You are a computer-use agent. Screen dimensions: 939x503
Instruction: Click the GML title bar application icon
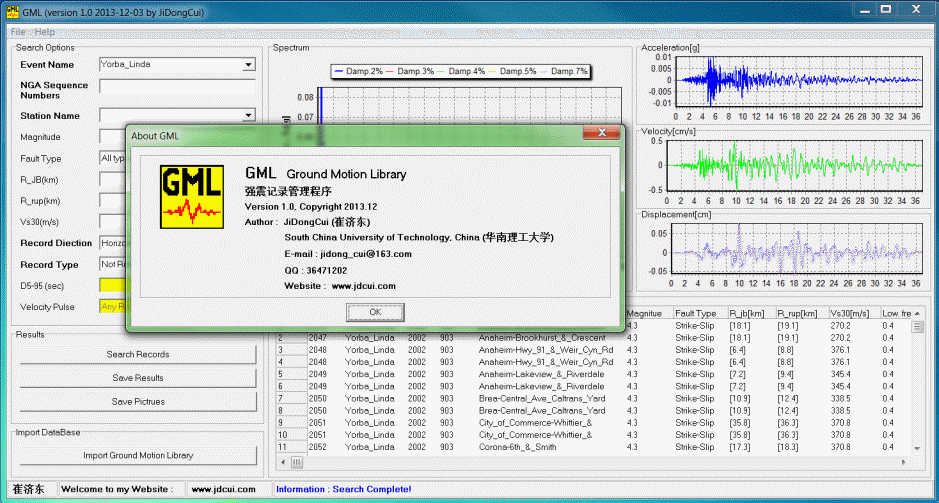(x=13, y=10)
